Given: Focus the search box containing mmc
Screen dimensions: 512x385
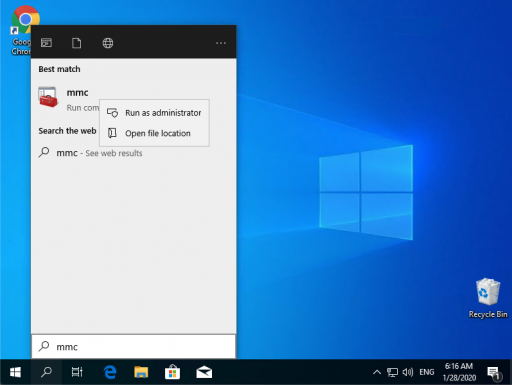Looking at the screenshot, I should [133, 347].
